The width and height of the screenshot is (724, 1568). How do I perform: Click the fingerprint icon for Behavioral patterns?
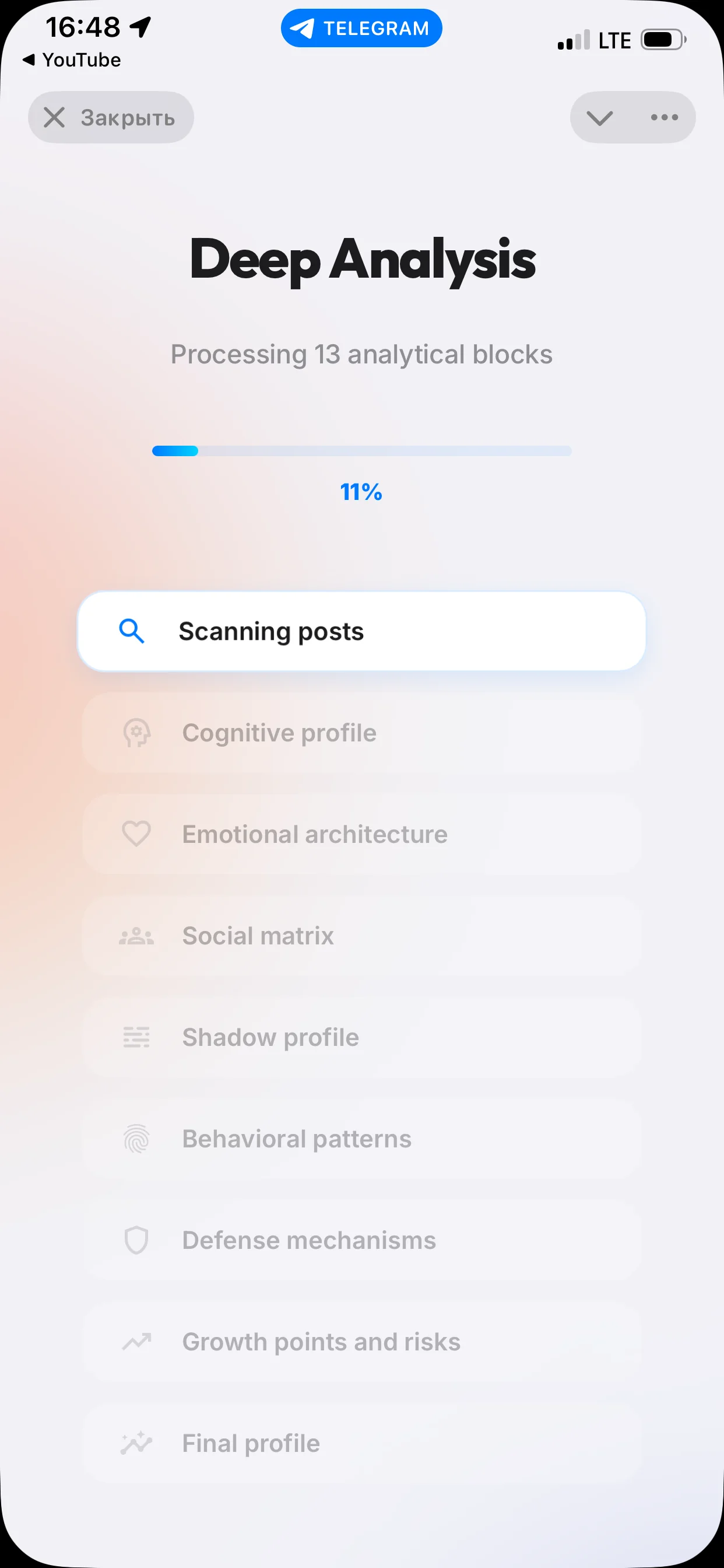(136, 1139)
